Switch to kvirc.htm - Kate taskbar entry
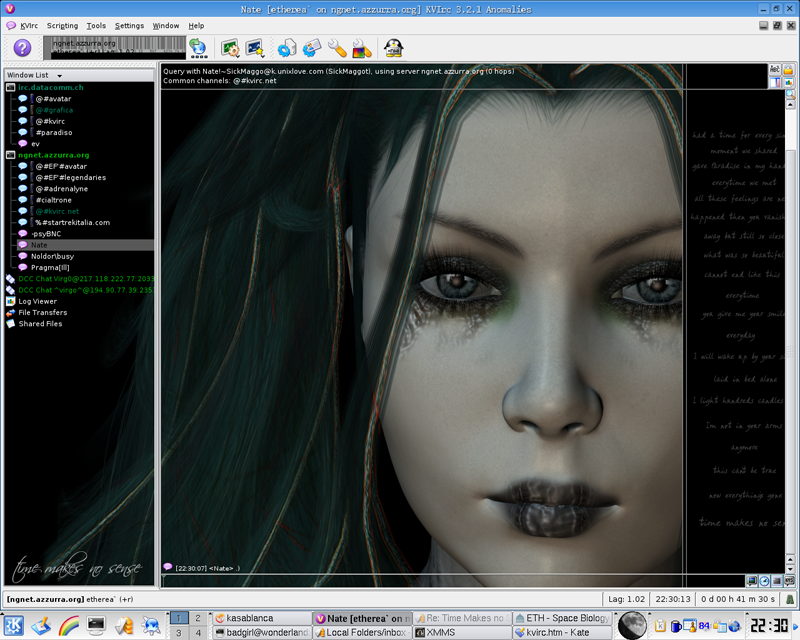The height and width of the screenshot is (640, 800). click(562, 632)
